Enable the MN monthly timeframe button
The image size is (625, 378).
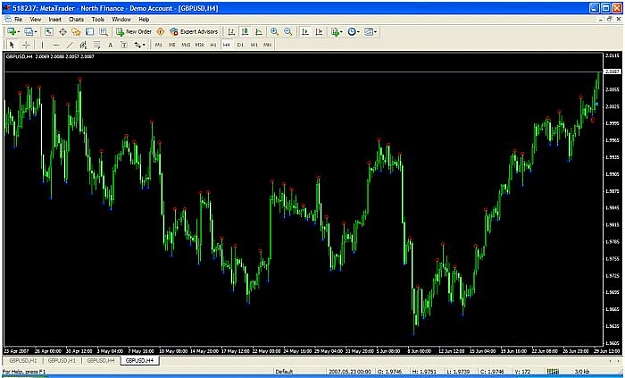267,45
